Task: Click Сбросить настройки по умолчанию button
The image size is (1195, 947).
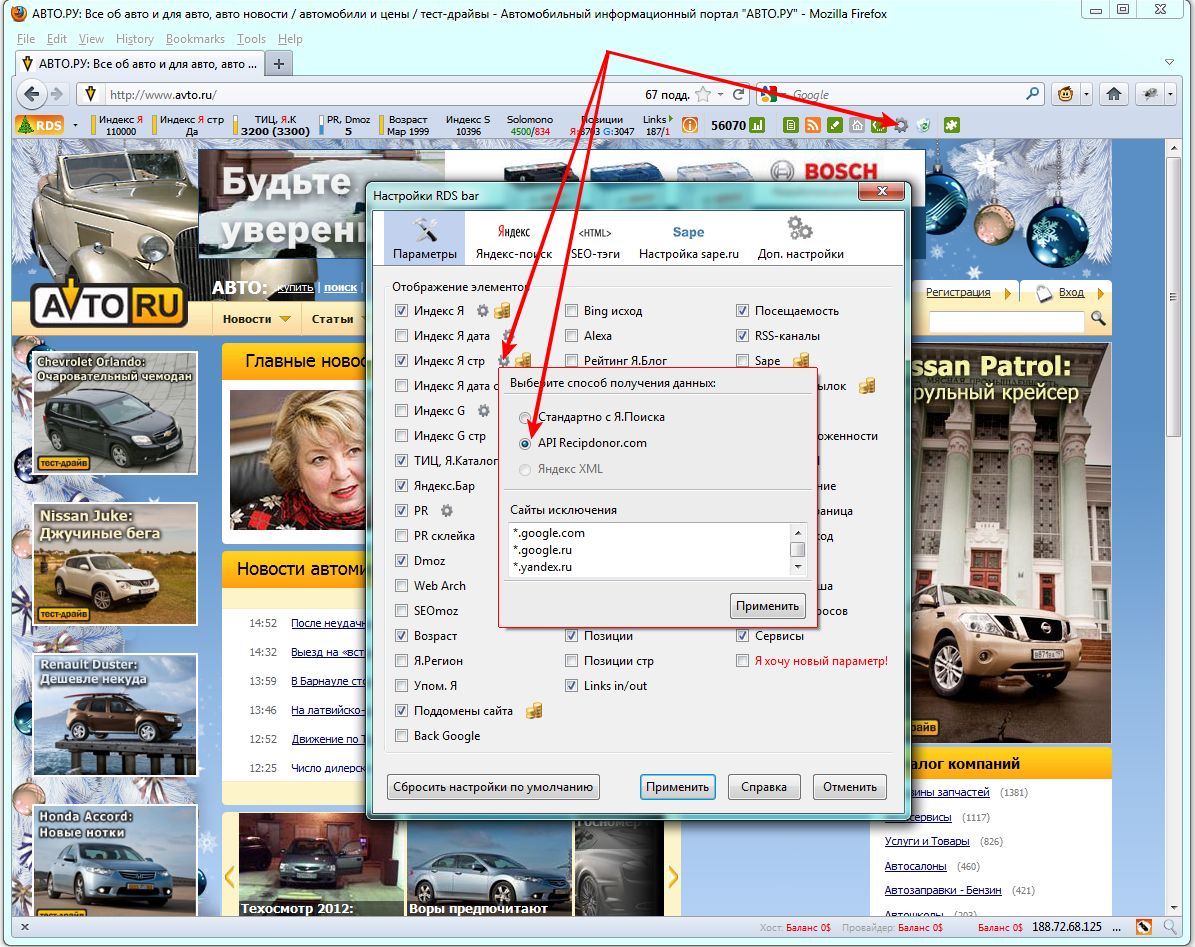Action: (x=493, y=786)
